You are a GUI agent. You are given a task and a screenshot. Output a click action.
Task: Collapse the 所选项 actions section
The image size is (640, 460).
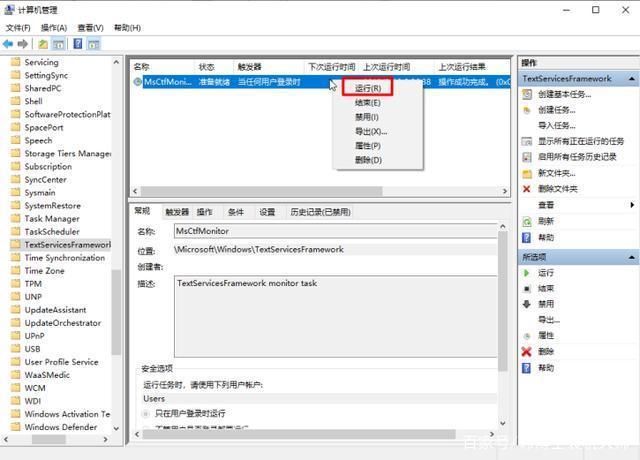click(631, 257)
